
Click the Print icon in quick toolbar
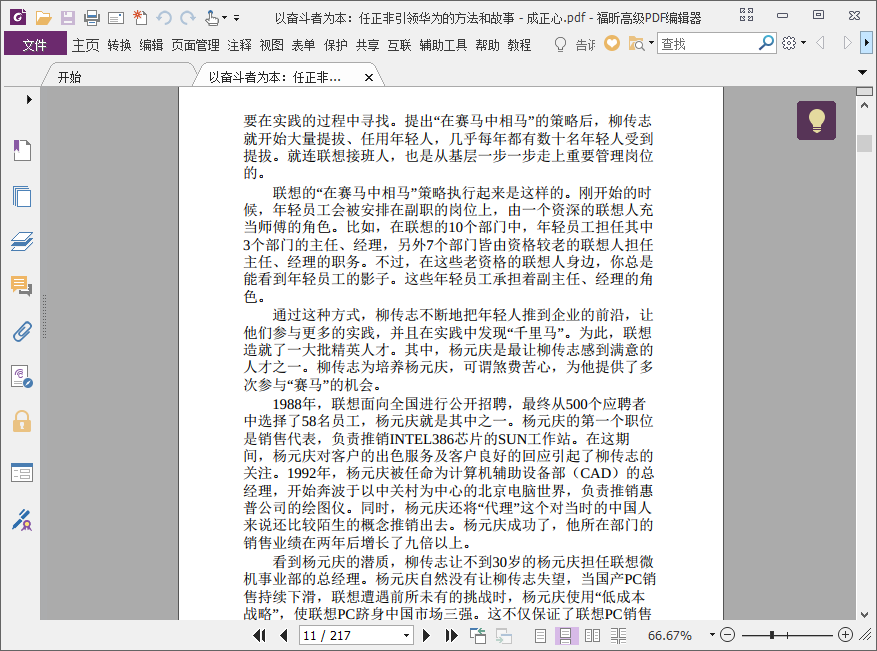coord(92,18)
